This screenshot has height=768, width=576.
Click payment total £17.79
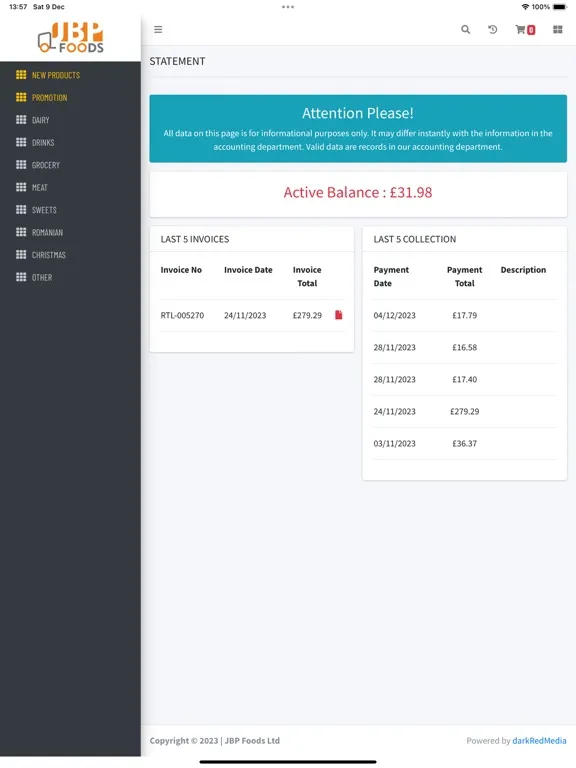point(464,315)
